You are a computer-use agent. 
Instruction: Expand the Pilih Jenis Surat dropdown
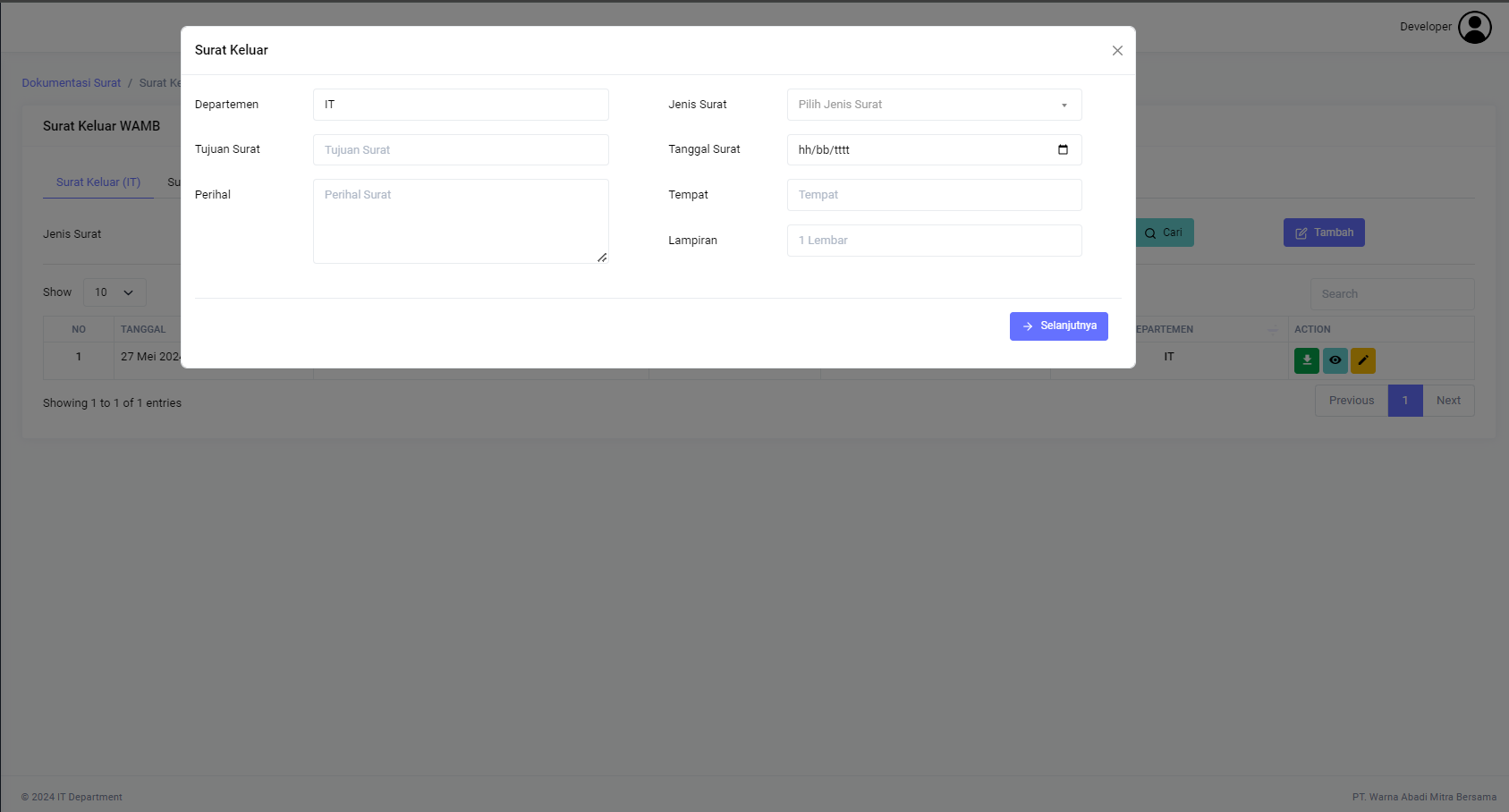(x=934, y=105)
